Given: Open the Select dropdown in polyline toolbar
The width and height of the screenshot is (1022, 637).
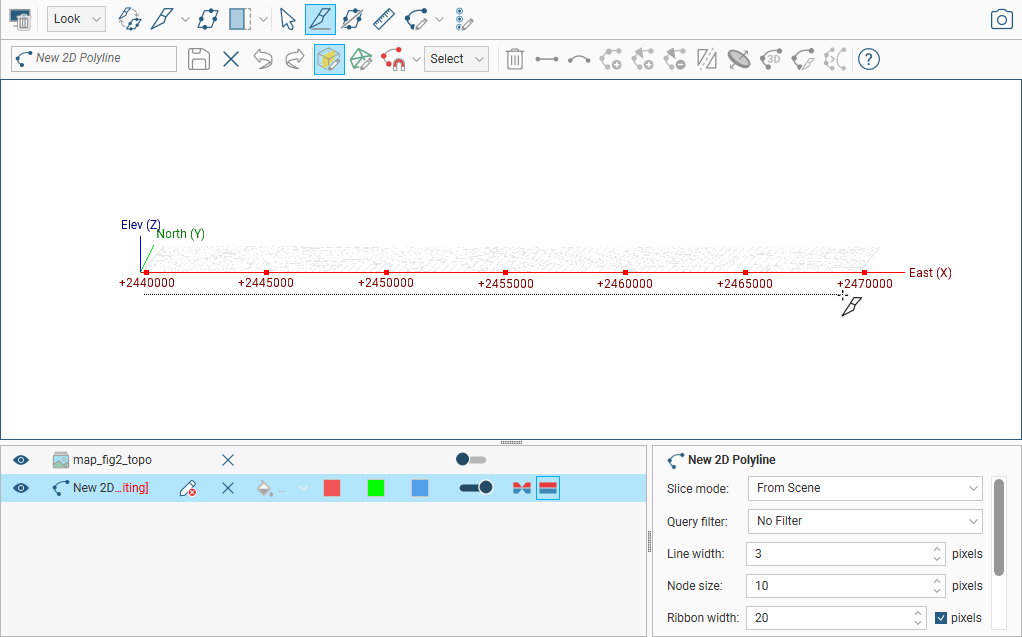Looking at the screenshot, I should click(456, 59).
